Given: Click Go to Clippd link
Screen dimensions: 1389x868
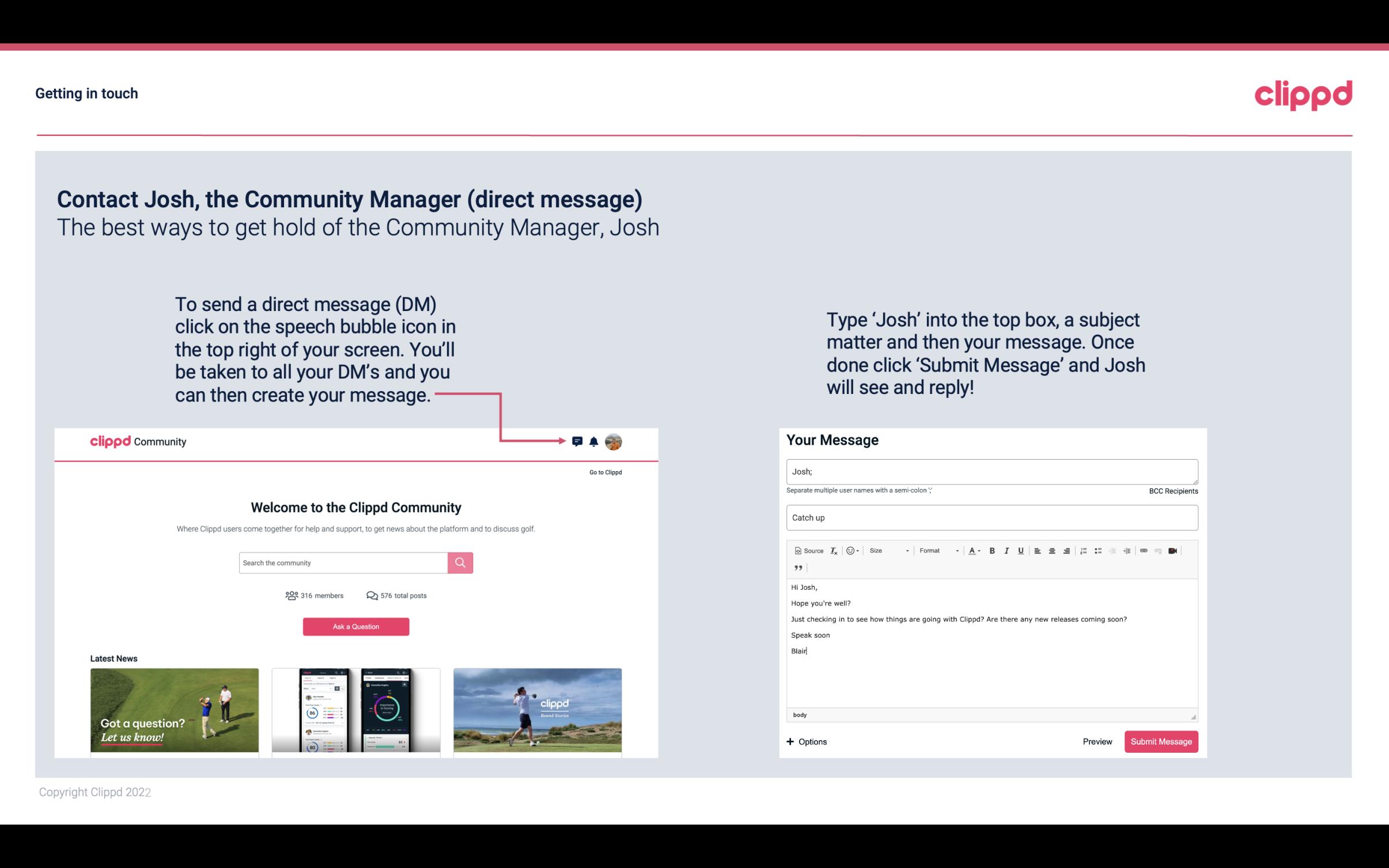Looking at the screenshot, I should click(605, 472).
